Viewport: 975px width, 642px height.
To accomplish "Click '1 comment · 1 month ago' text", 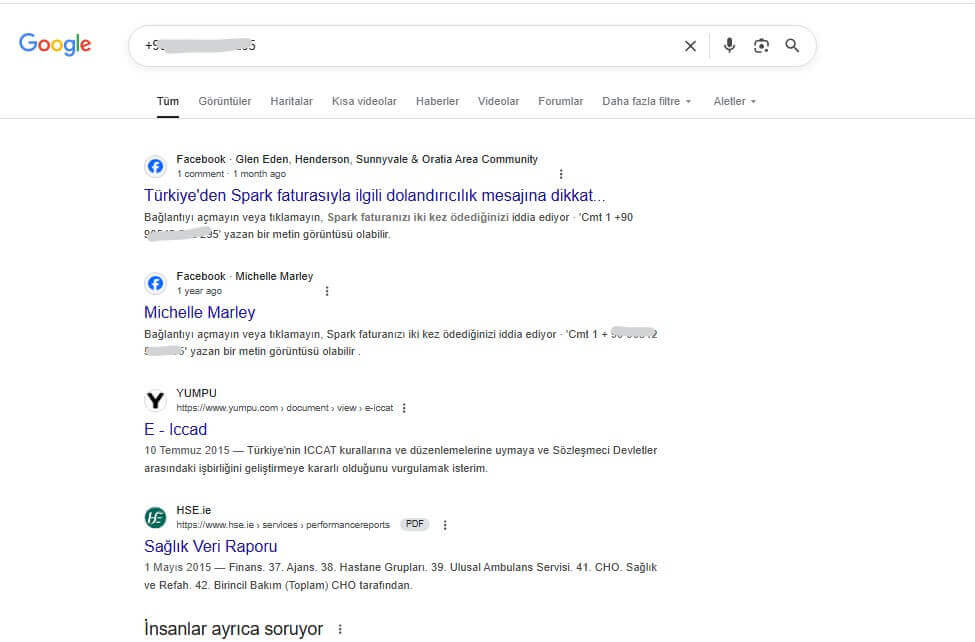I will click(x=231, y=174).
